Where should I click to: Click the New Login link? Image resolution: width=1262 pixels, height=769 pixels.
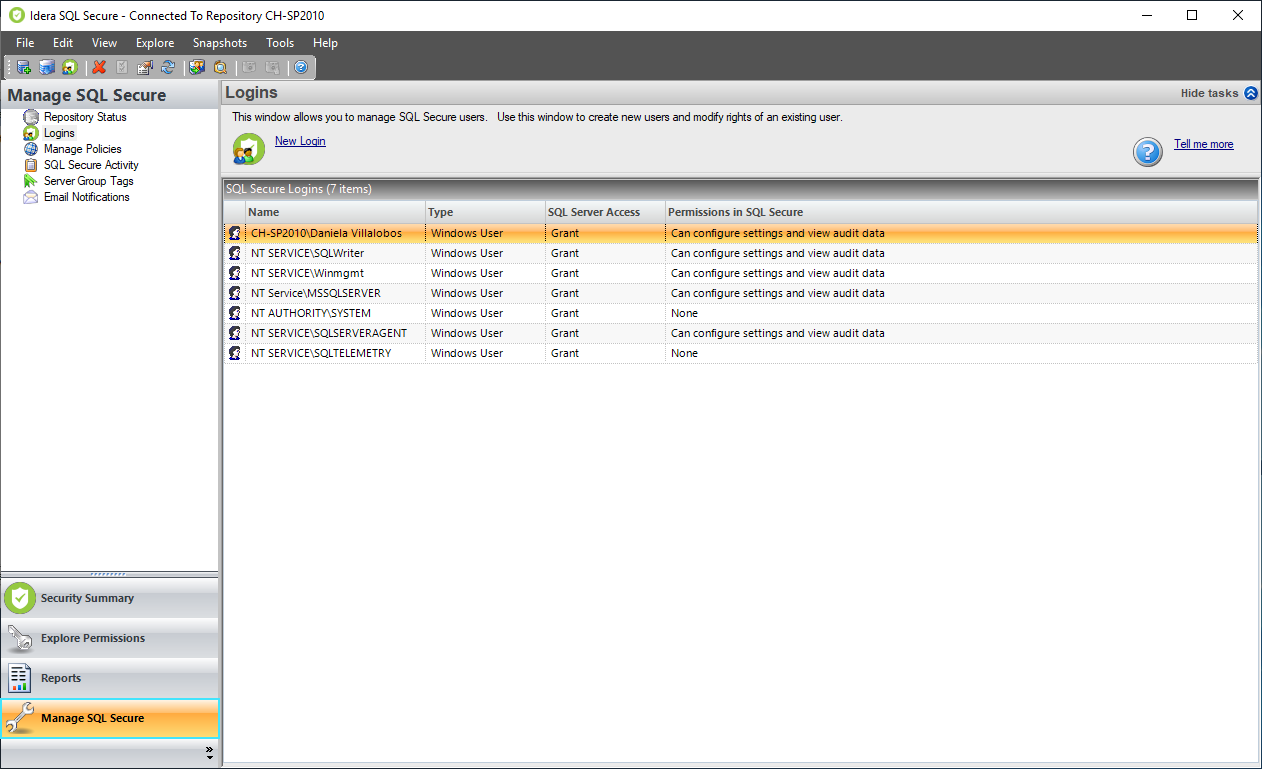pos(300,141)
